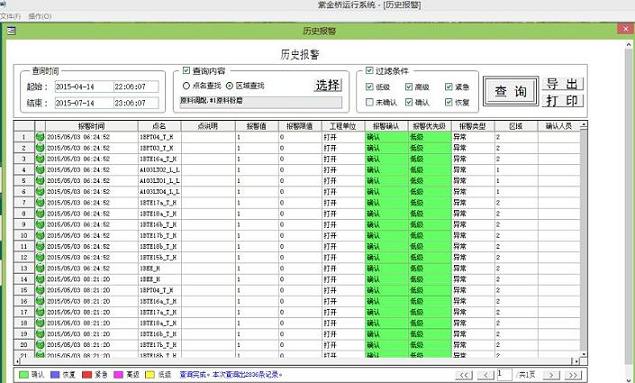Click the 查询 button
The image size is (635, 383).
511,91
